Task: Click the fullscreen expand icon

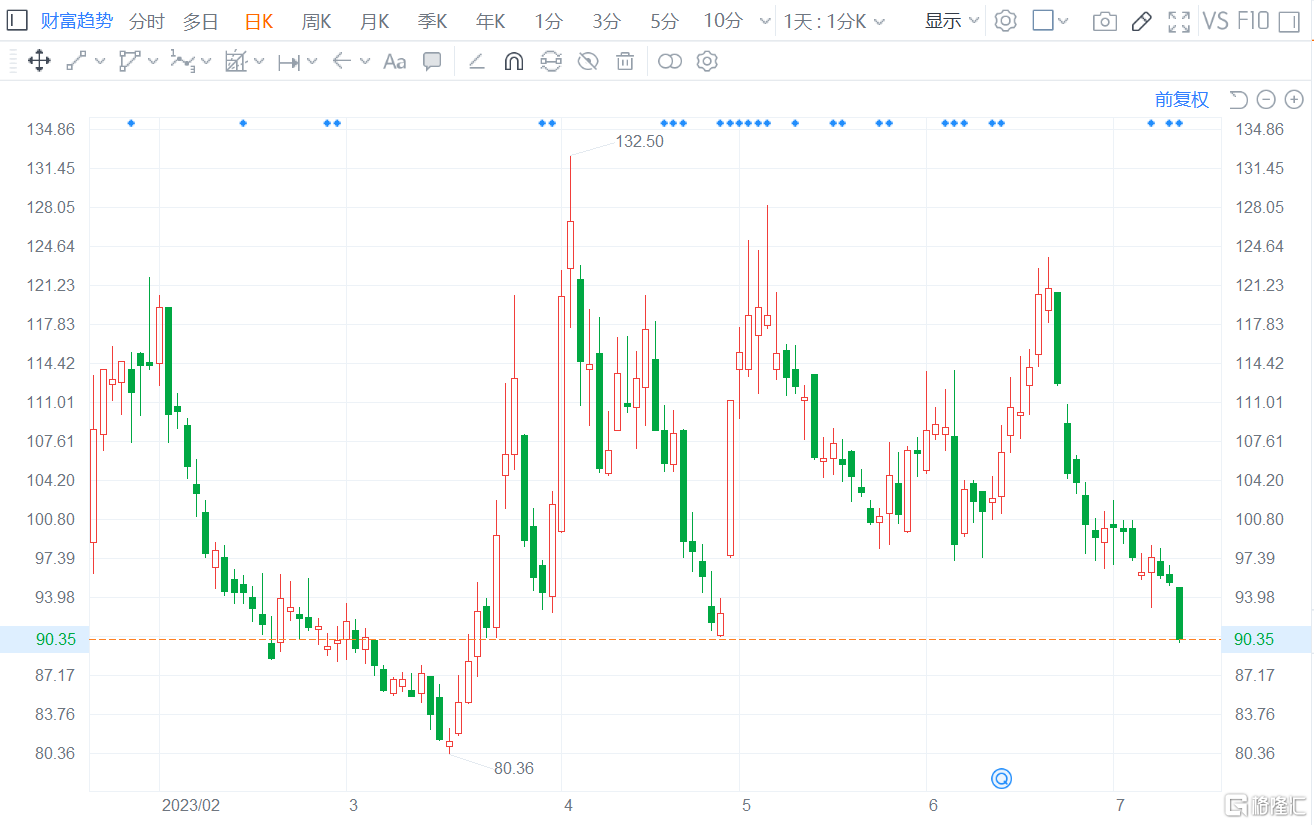Action: coord(1179,20)
